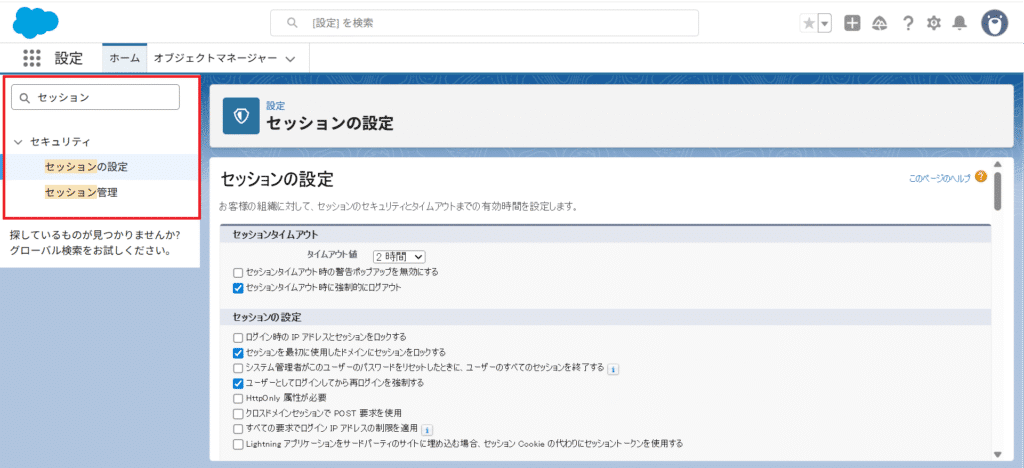Check the HttpOnly 属性が必要 checkbox

pyautogui.click(x=238, y=398)
